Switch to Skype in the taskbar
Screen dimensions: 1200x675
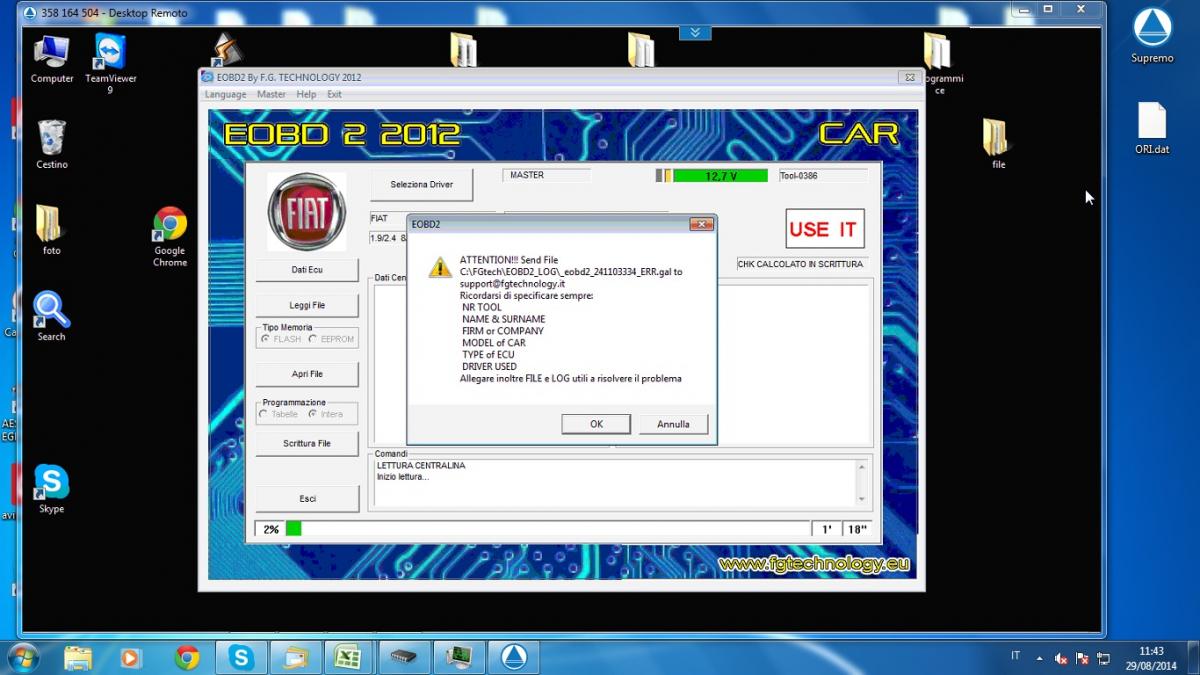pos(240,657)
